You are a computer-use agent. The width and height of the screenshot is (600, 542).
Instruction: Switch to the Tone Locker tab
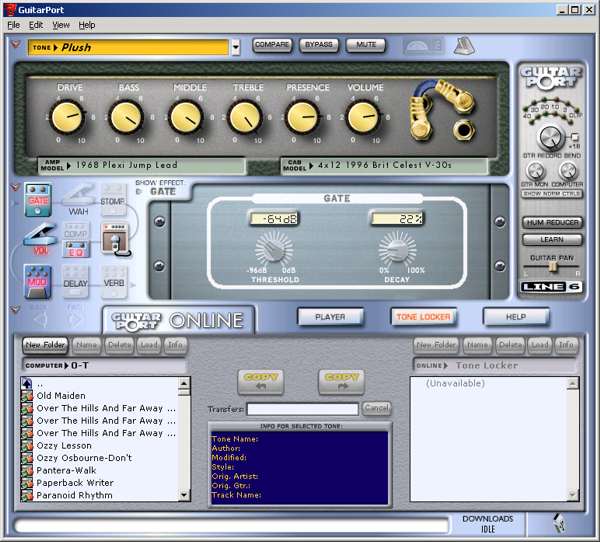[423, 317]
